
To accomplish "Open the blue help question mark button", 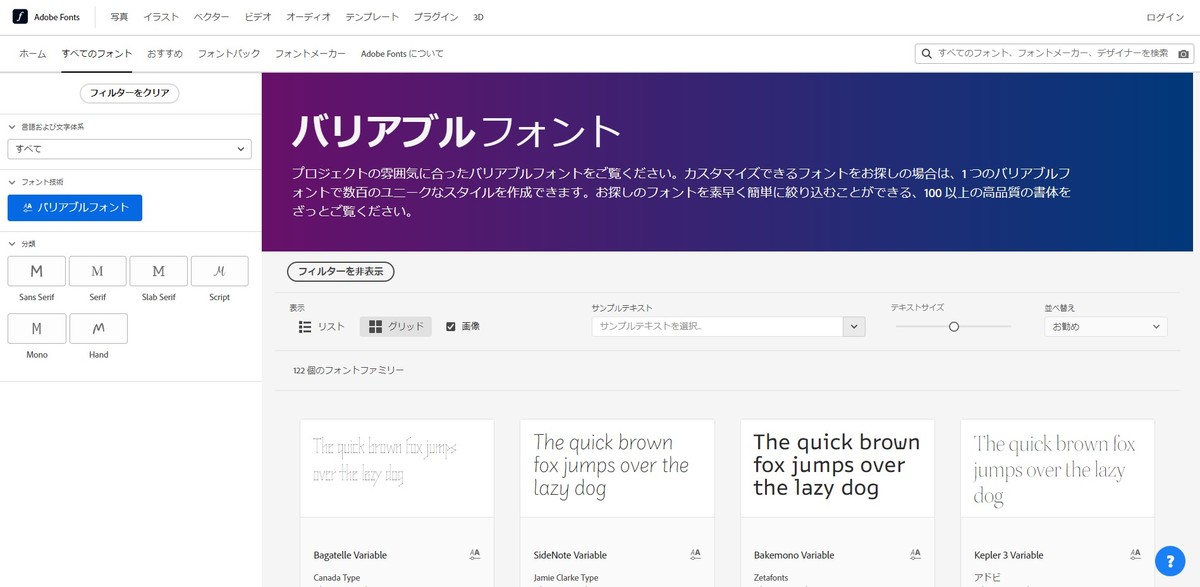I will pos(1169,560).
